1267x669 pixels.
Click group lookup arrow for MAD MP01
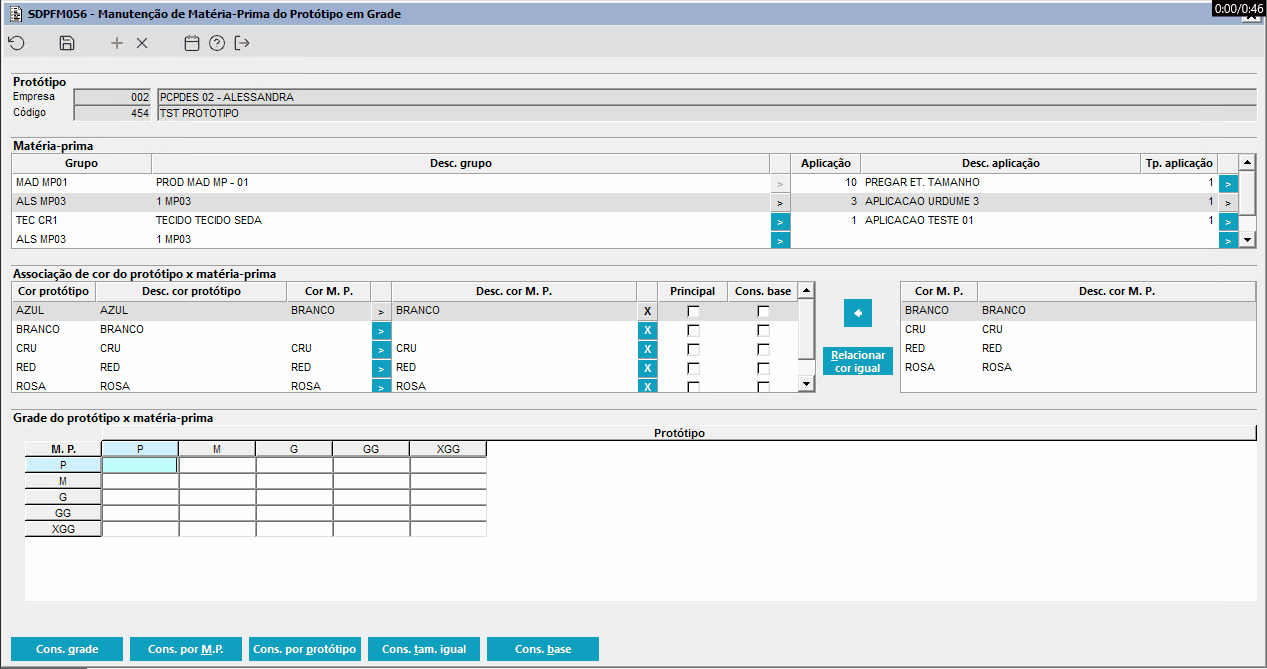pyautogui.click(x=780, y=184)
